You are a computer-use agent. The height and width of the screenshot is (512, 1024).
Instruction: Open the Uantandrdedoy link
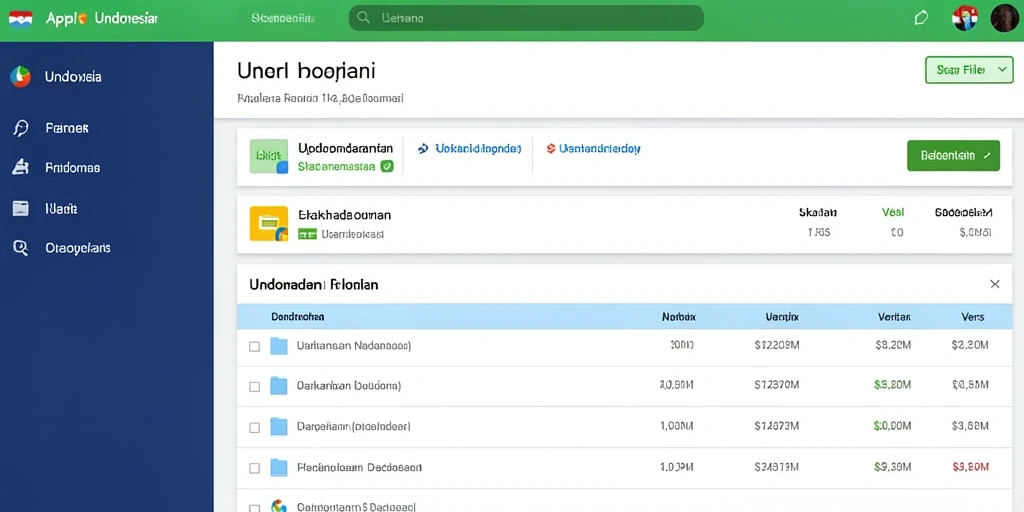pyautogui.click(x=600, y=149)
